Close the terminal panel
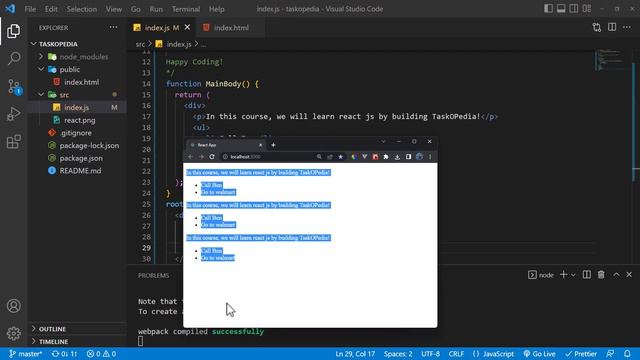The height and width of the screenshot is (360, 640). [x=629, y=275]
